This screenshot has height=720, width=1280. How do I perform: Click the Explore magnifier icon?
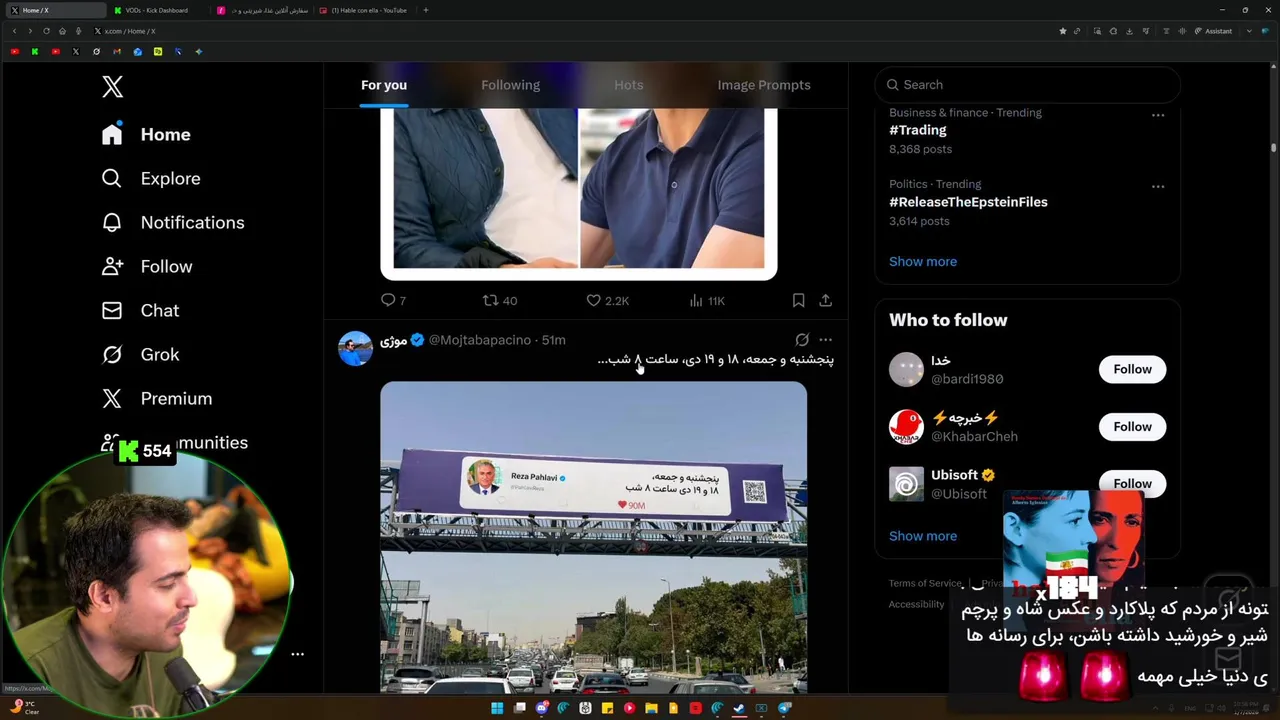[112, 178]
